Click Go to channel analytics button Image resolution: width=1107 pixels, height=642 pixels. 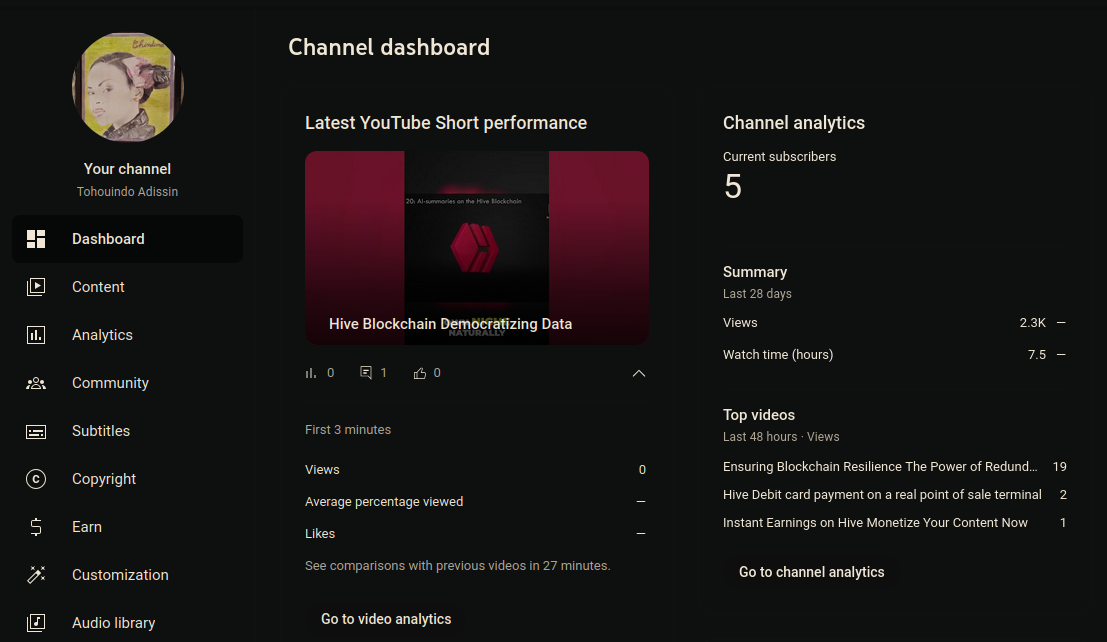tap(811, 572)
